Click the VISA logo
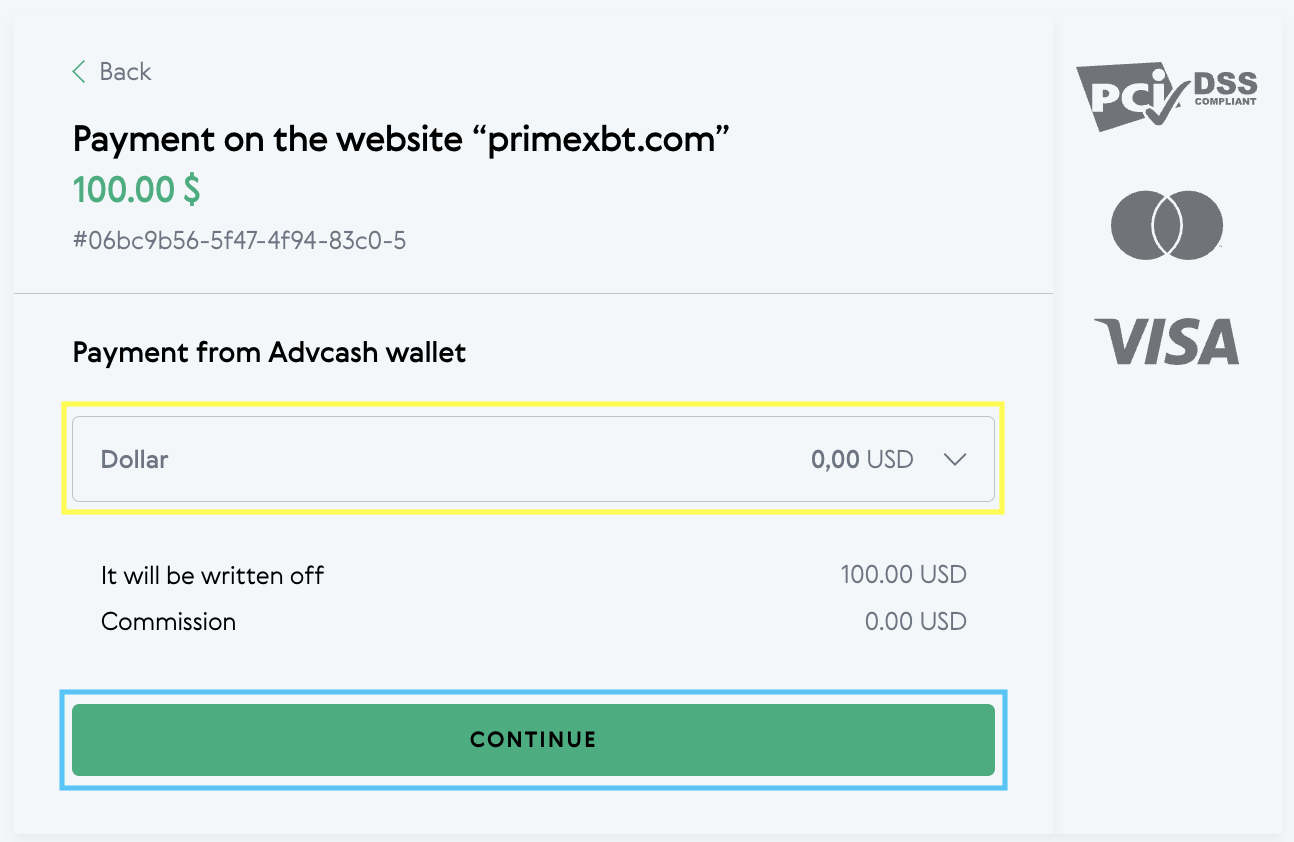 [x=1166, y=342]
